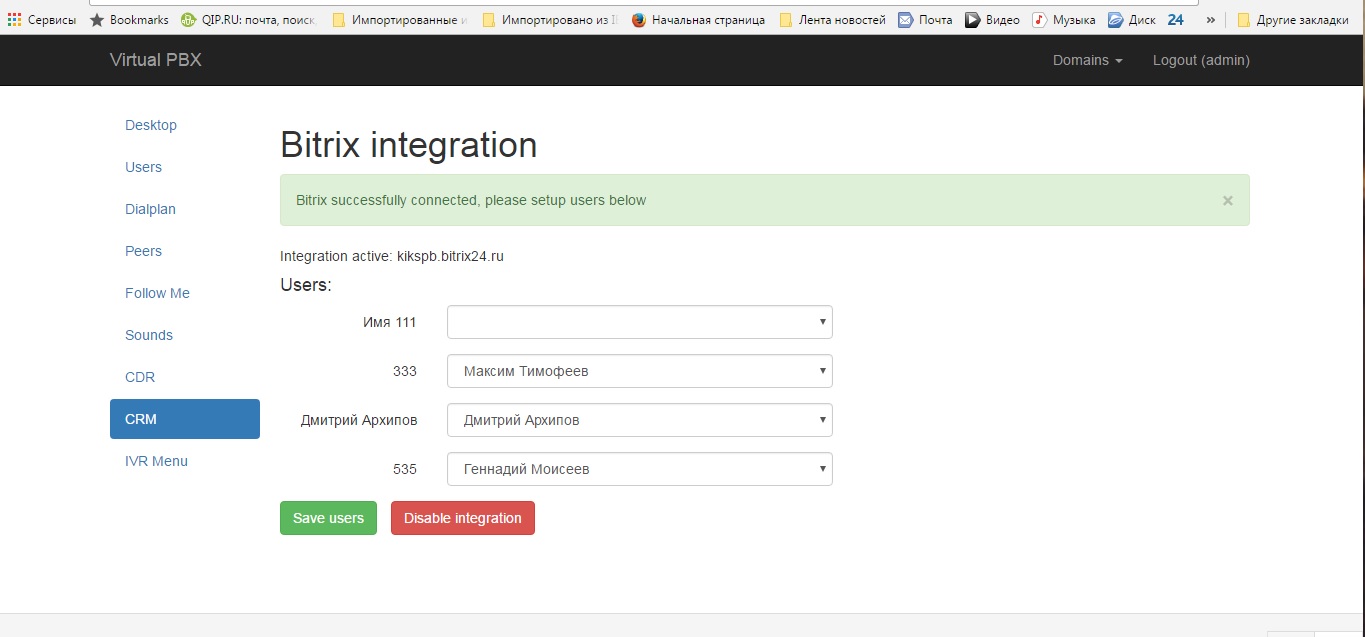
Task: Open the Музыка bookmark icon
Action: click(x=1039, y=20)
